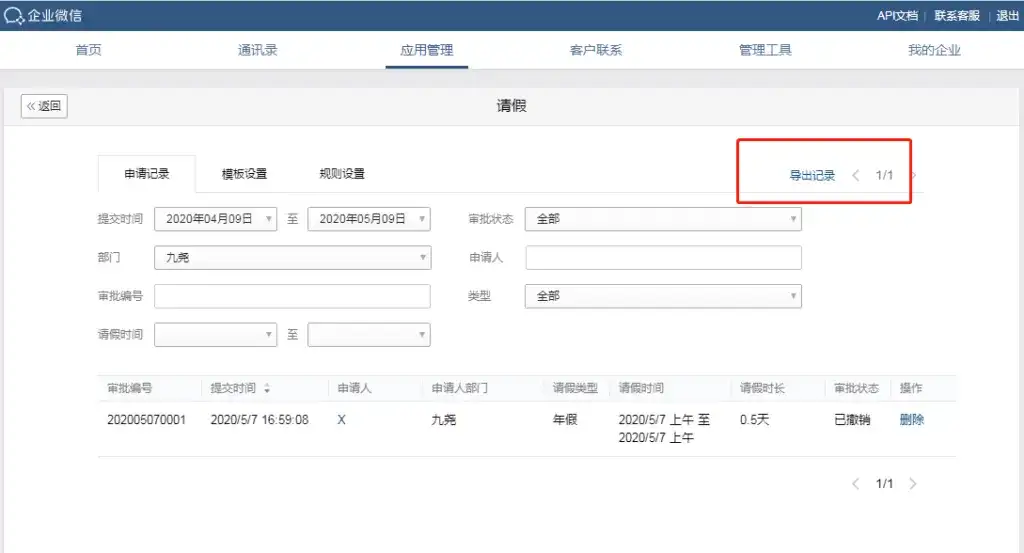This screenshot has height=553, width=1024.
Task: Go to next page arrow at bottom
Action: coord(912,484)
